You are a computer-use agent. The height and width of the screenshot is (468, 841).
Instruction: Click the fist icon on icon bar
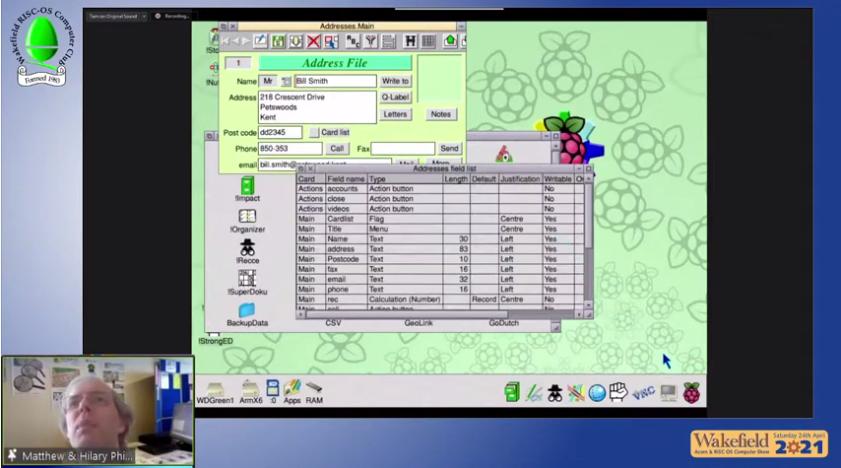coord(618,392)
